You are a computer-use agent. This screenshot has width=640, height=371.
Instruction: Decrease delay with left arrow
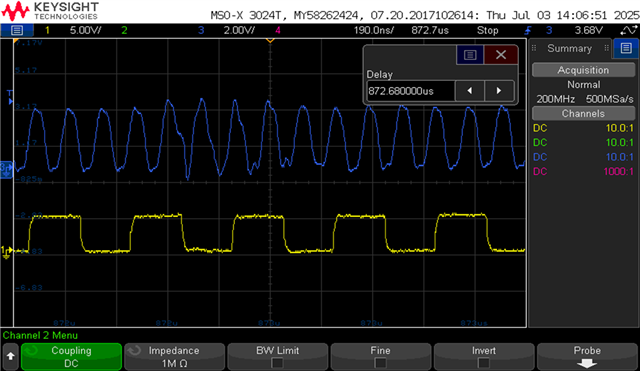click(x=469, y=91)
